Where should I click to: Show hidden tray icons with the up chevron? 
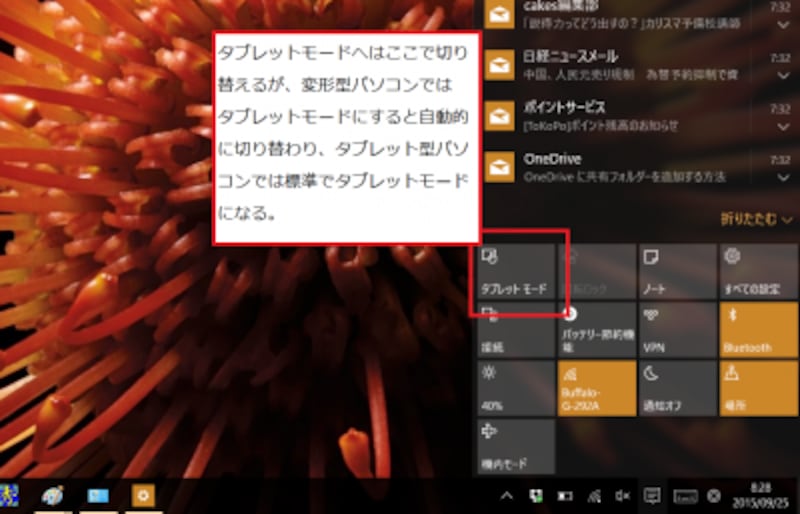coord(507,496)
